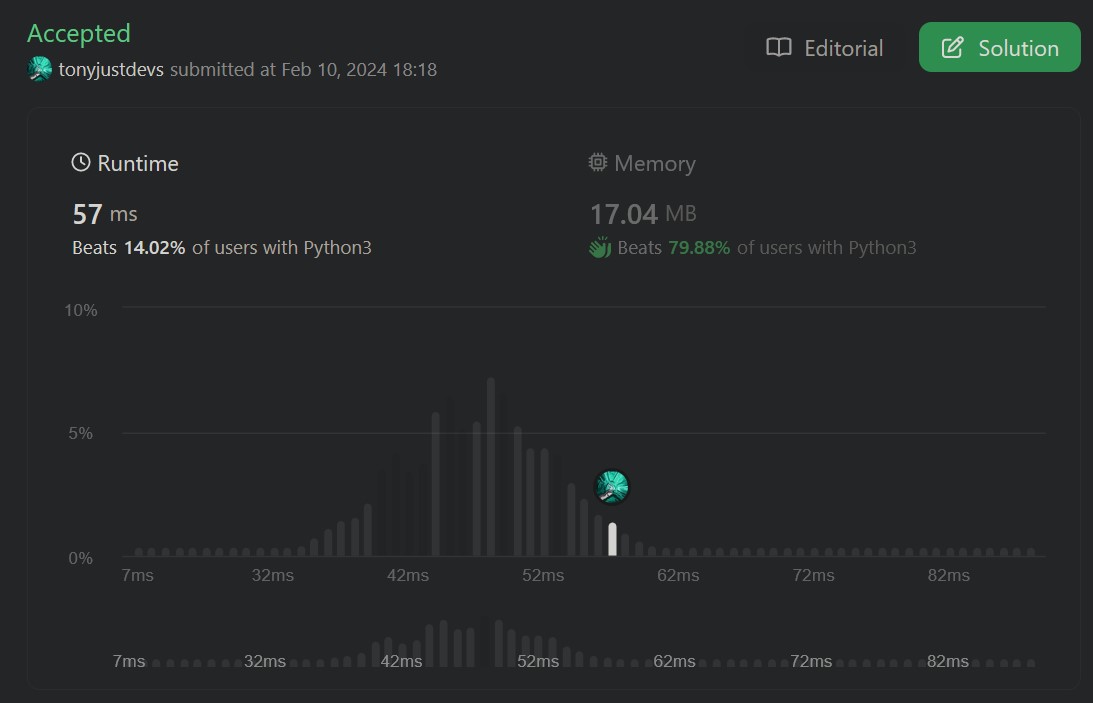Click the 72ms label in the lower mini chart
Viewport: 1093px width, 703px height.
tap(811, 661)
